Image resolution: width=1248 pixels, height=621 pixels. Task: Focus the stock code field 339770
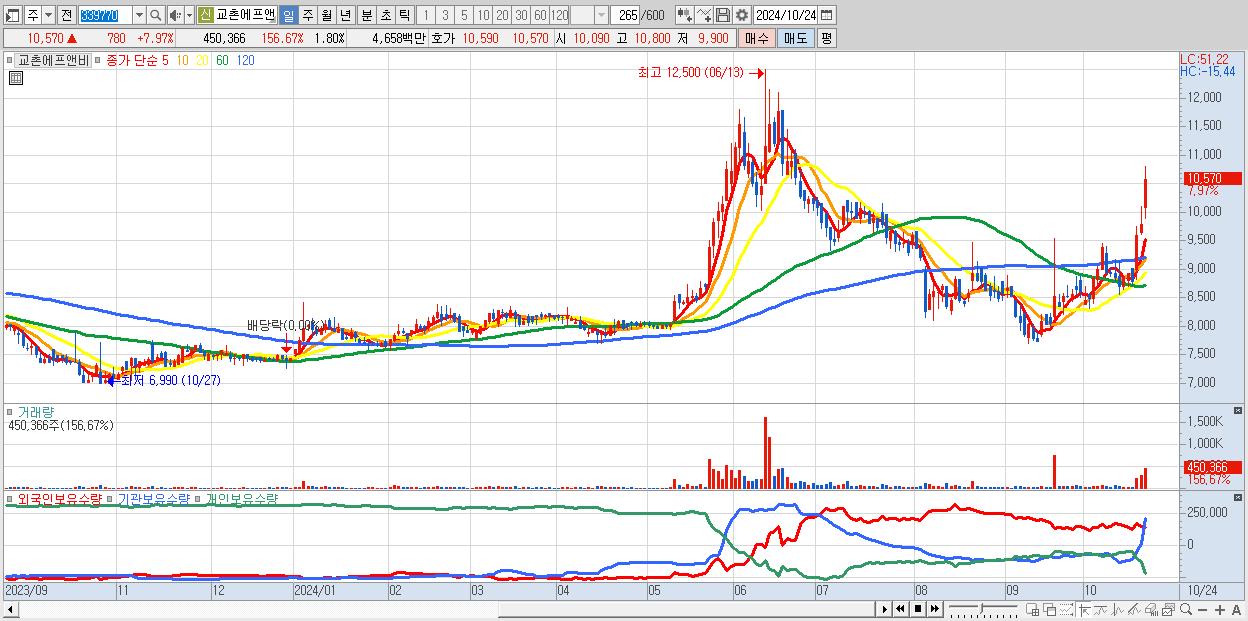click(104, 15)
